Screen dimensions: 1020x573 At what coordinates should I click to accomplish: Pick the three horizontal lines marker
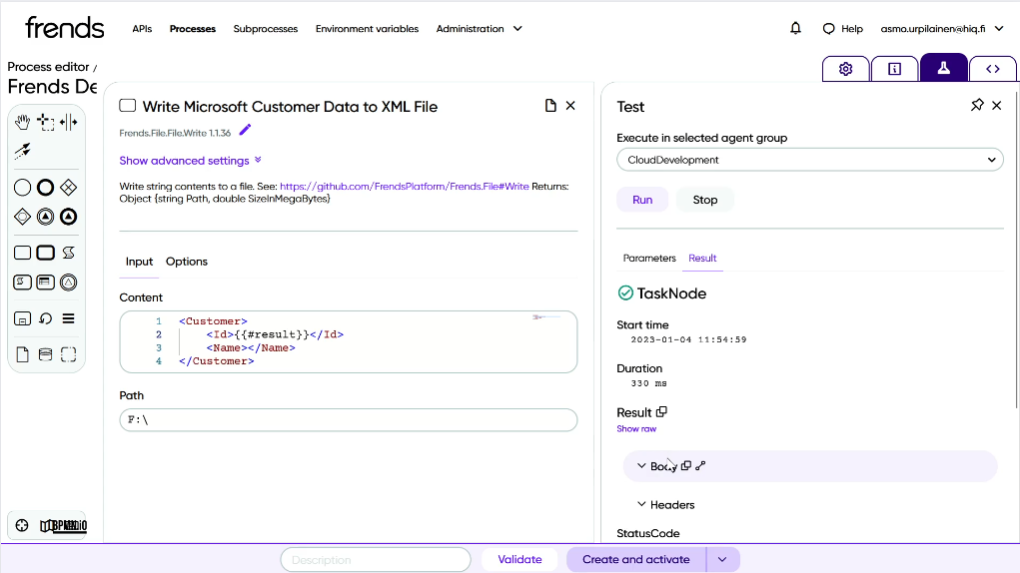pos(68,319)
